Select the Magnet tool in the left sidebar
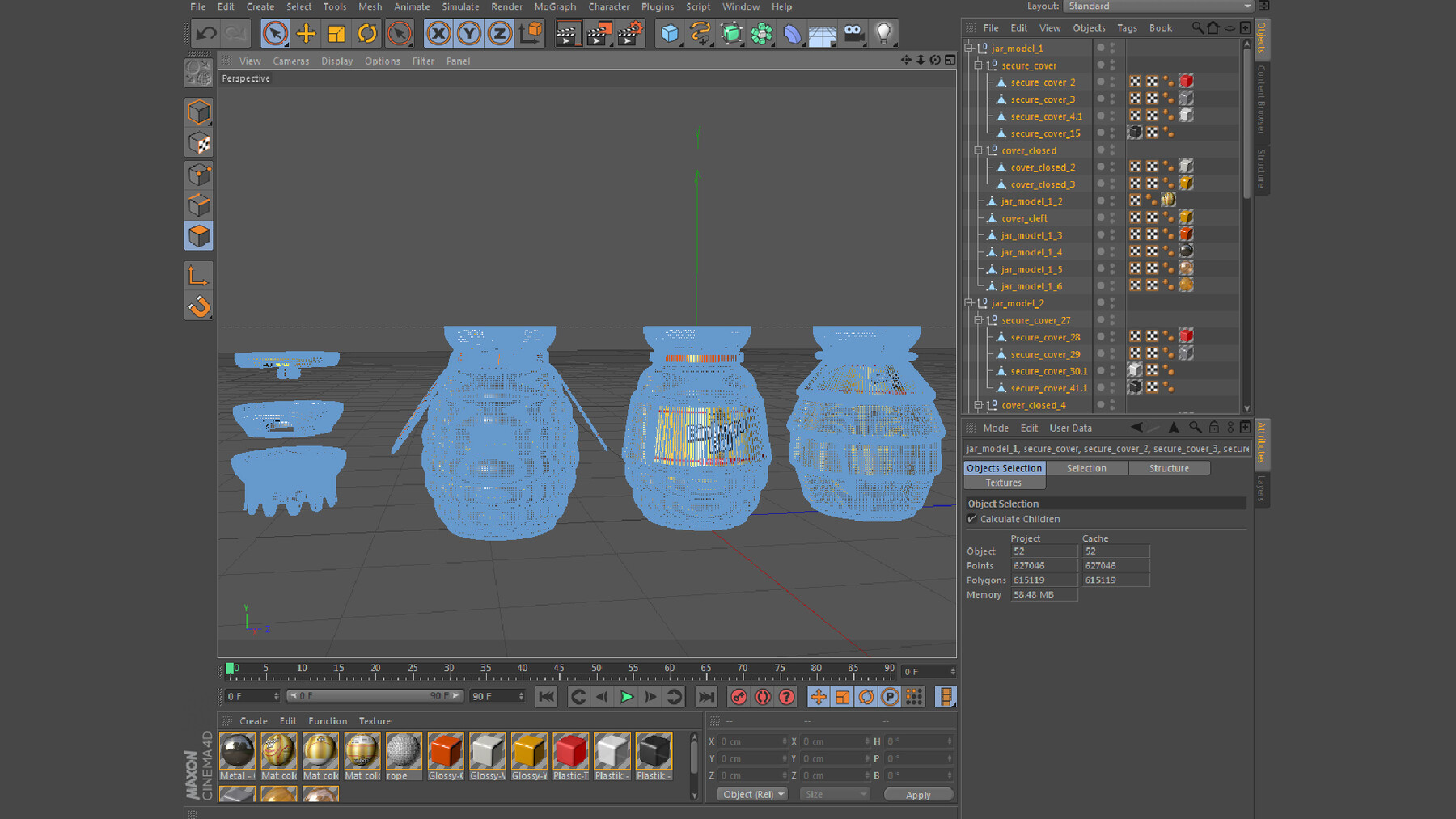Viewport: 1456px width, 819px height. (198, 306)
